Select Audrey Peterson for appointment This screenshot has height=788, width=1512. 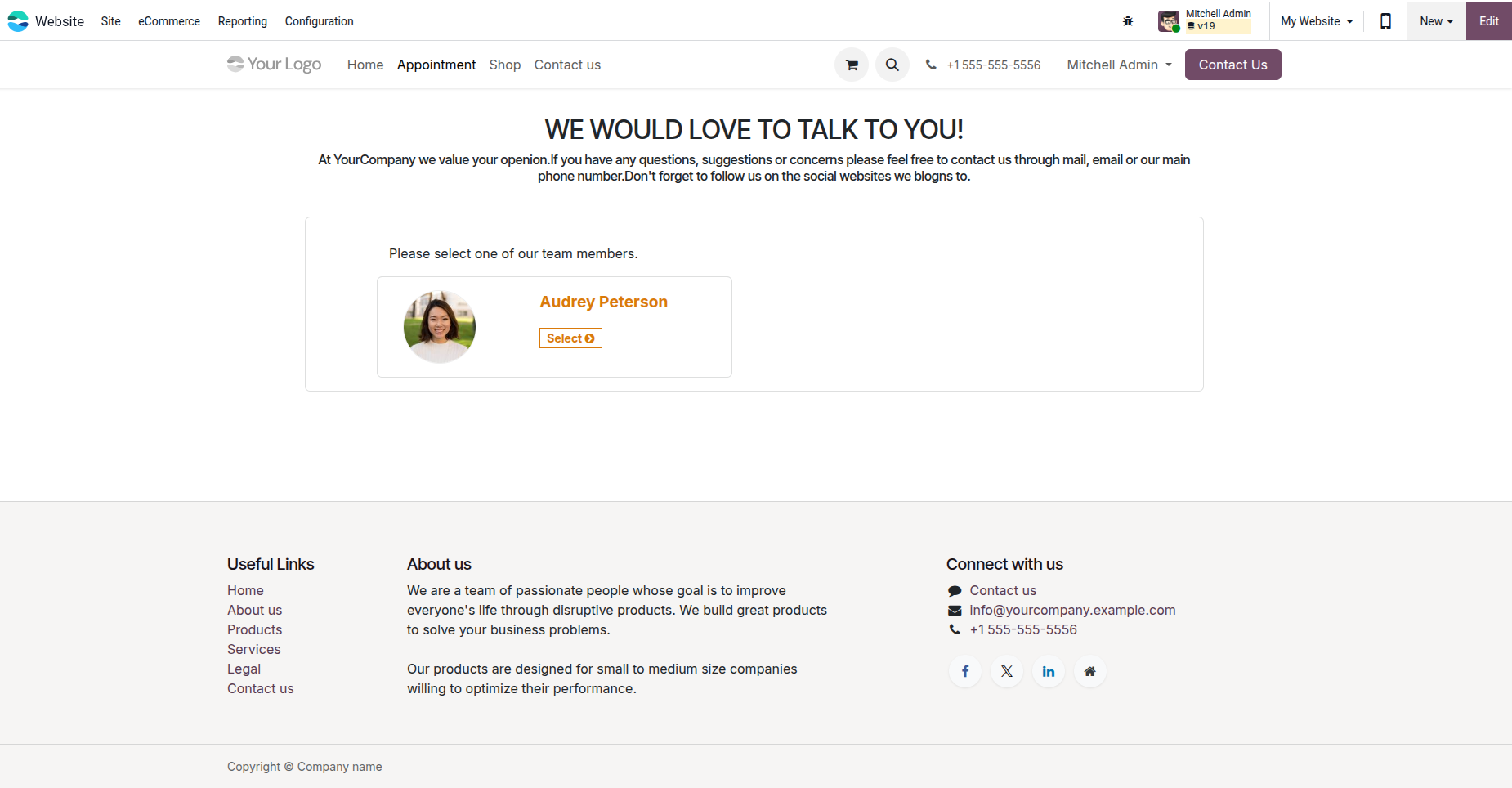tap(570, 338)
